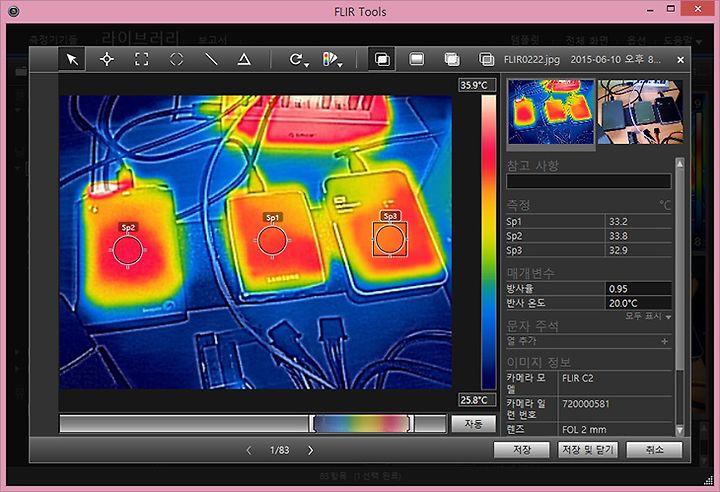The width and height of the screenshot is (720, 492).
Task: Minimize the FLIR Tools window
Action: point(650,10)
